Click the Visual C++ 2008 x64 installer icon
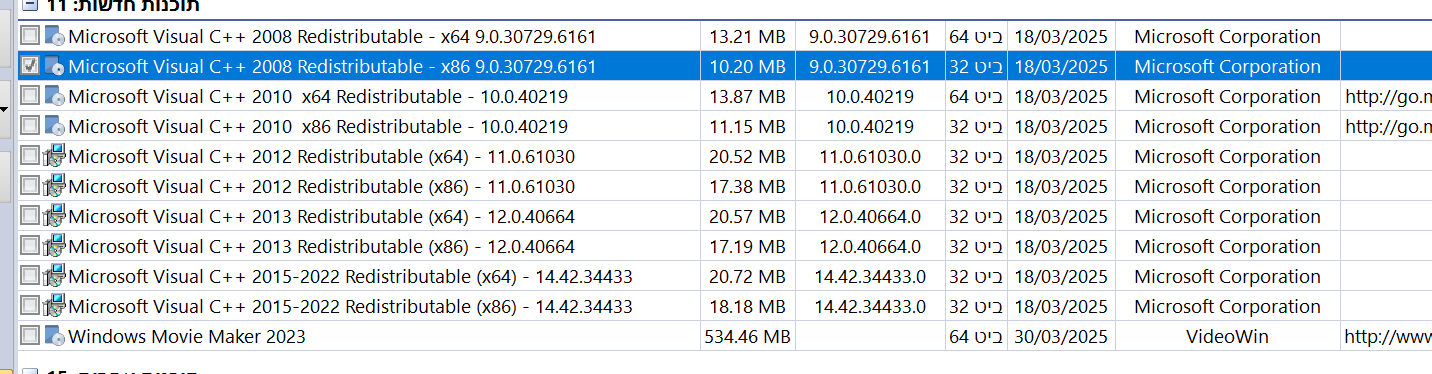Viewport: 1432px width, 374px height. (55, 37)
